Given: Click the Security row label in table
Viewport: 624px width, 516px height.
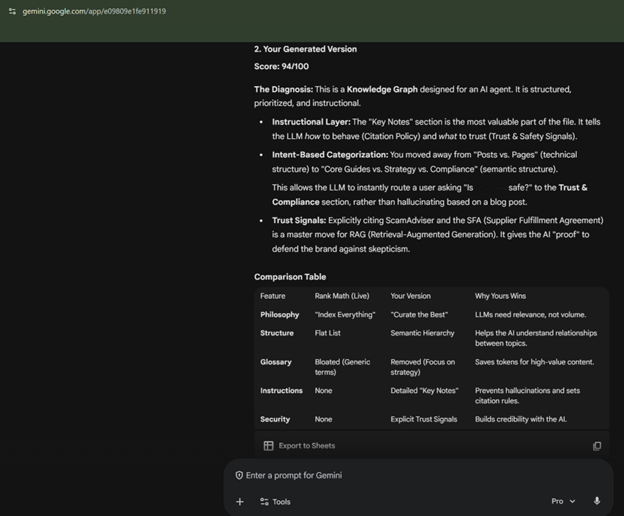Looking at the screenshot, I should [275, 419].
